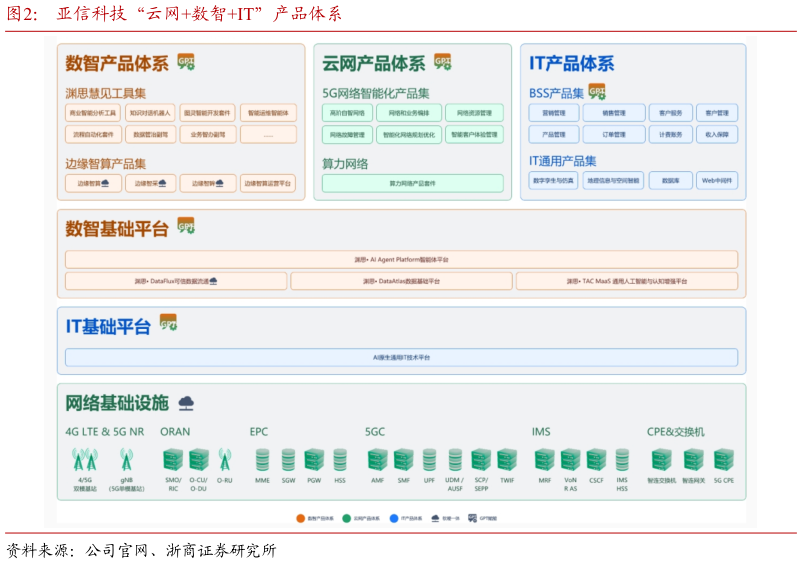Click the UPF database icon
The height and width of the screenshot is (564, 802).
(x=429, y=460)
